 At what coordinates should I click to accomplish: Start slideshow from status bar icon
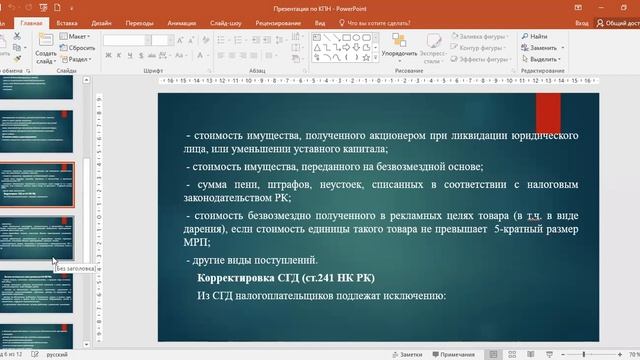click(x=549, y=354)
